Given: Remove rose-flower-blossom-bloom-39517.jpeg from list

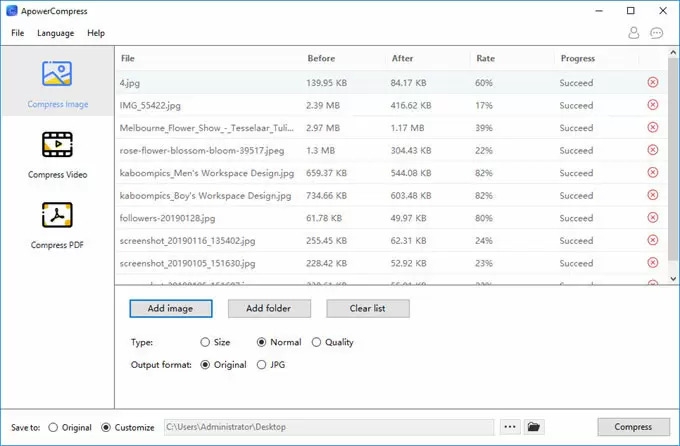Looking at the screenshot, I should coord(653,150).
